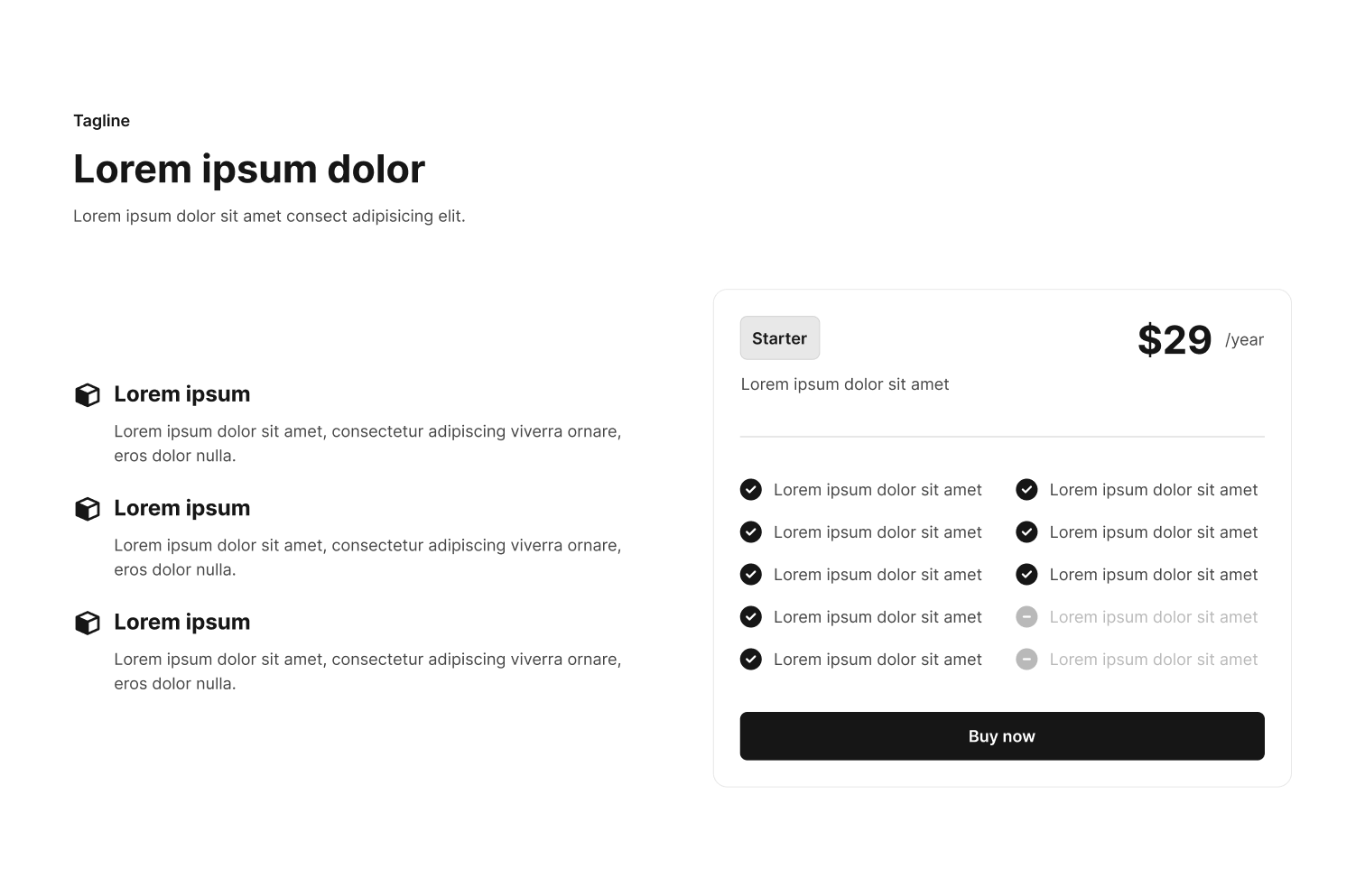Click the cube icon beside second Lorem ipsum heading

88,509
